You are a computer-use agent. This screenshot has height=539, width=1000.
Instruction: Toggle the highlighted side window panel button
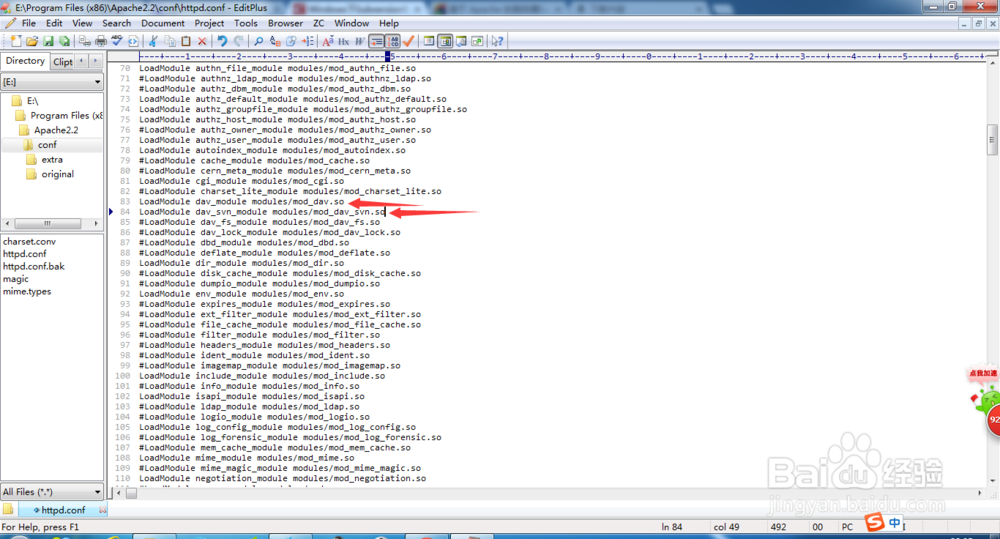(445, 41)
